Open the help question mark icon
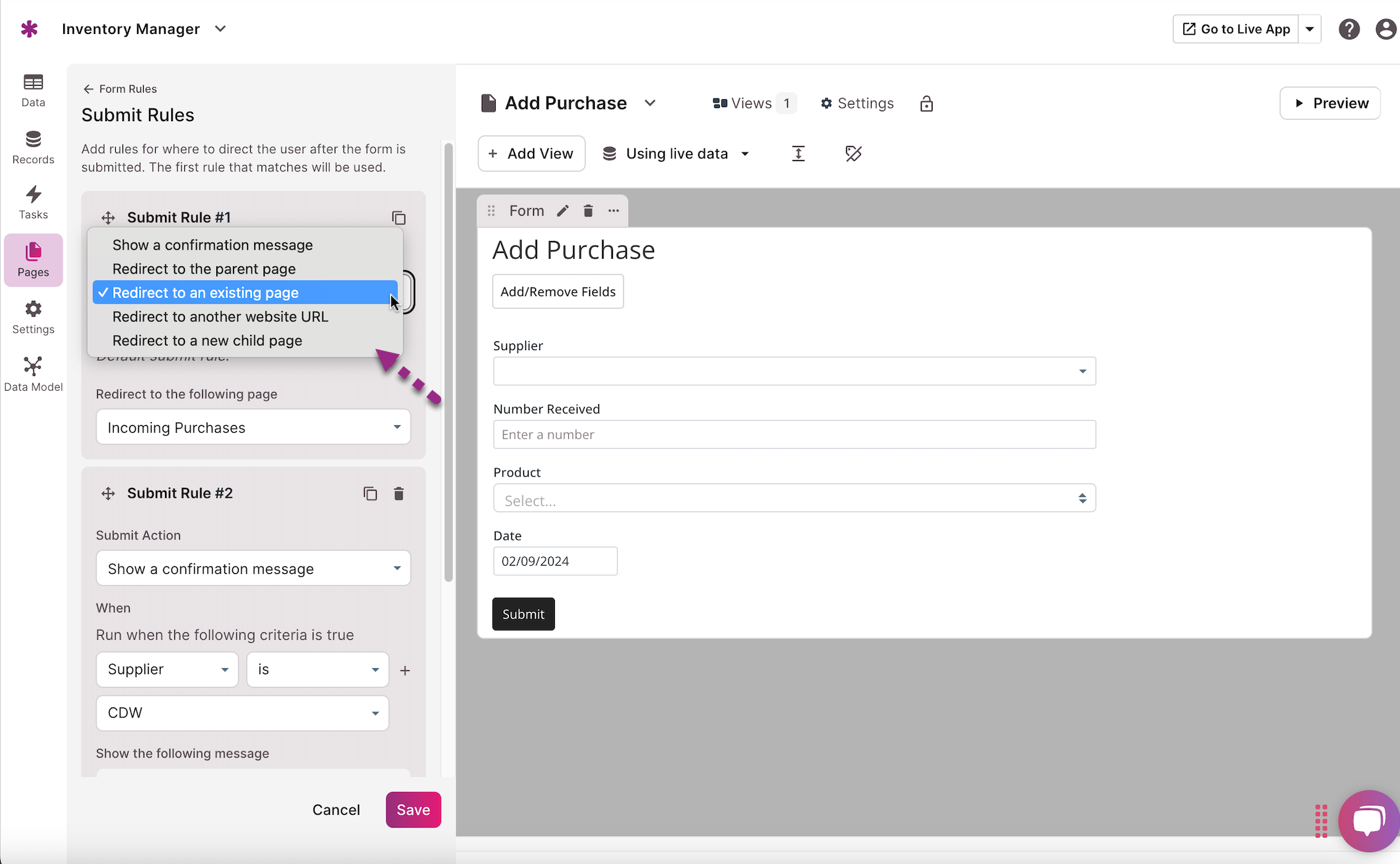Viewport: 1400px width, 864px height. (x=1349, y=29)
